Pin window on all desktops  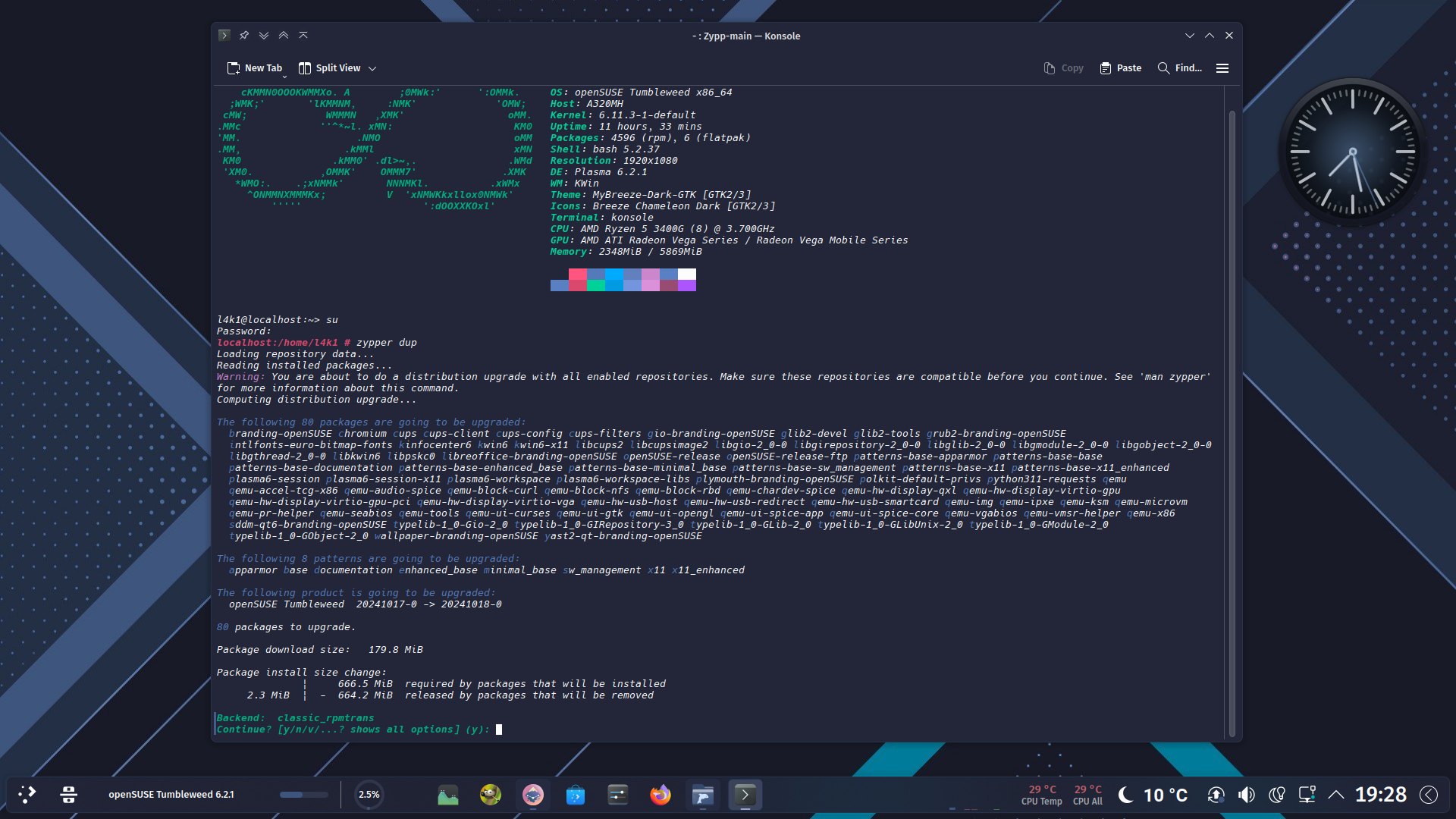(244, 36)
